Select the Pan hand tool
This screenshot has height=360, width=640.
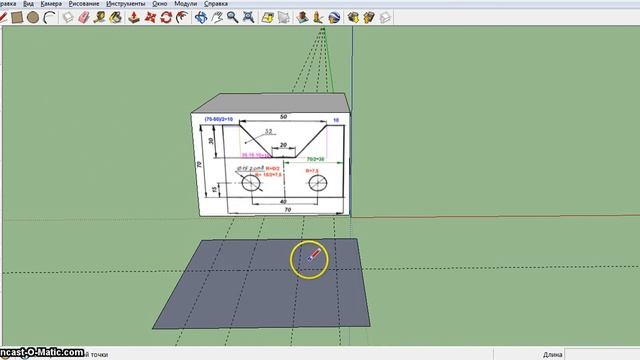point(217,18)
